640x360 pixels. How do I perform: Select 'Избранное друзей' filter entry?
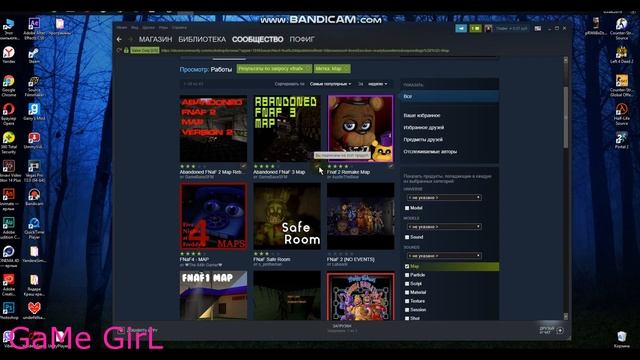[x=424, y=128]
